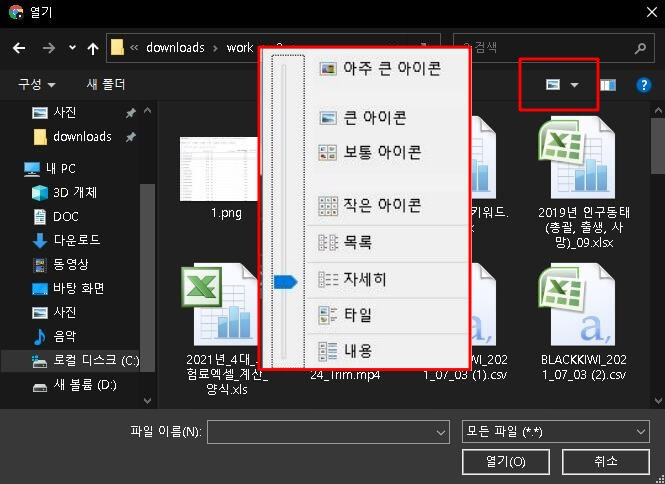This screenshot has width=665, height=484.
Task: Choose 타일 view
Action: [345, 315]
